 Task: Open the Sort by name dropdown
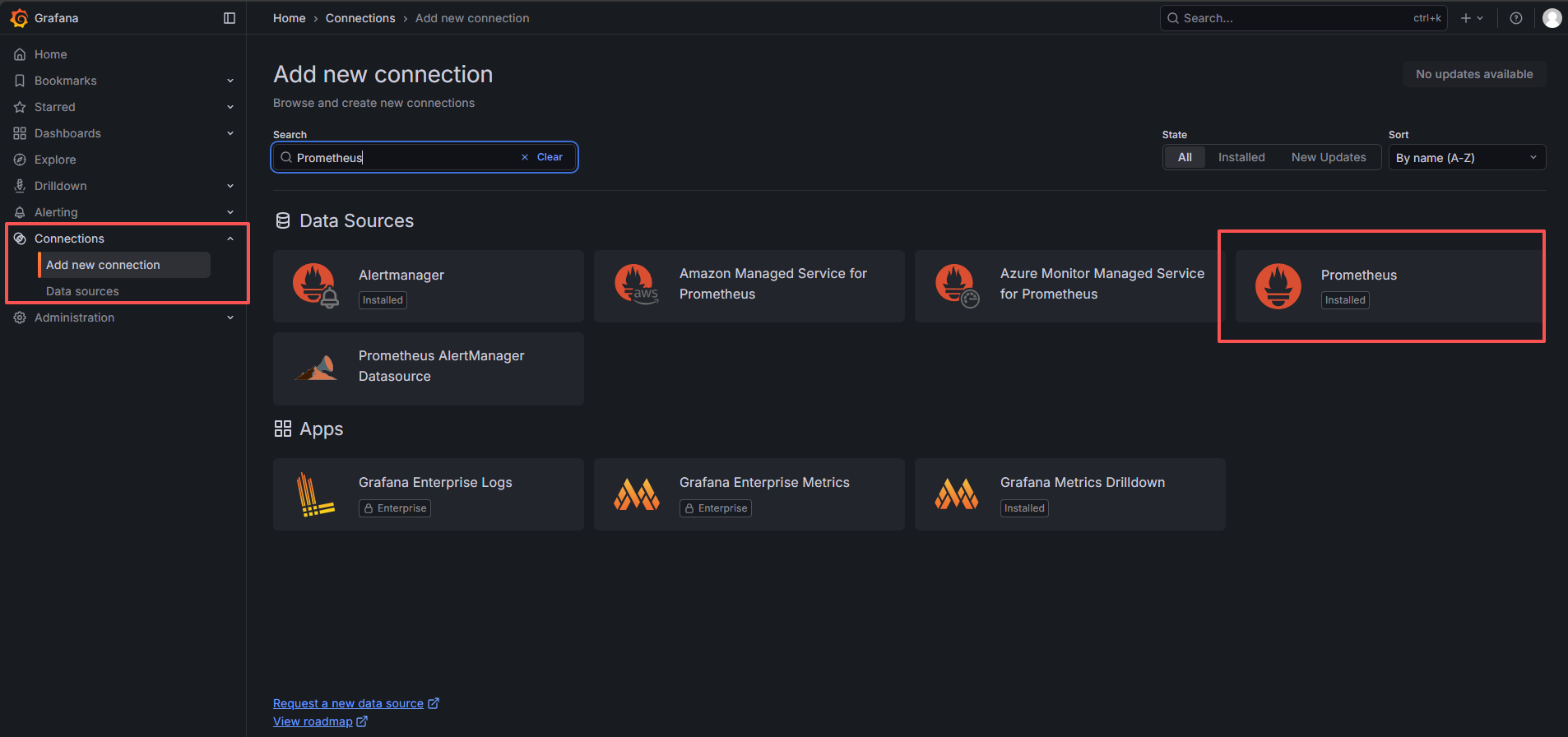click(x=1466, y=158)
